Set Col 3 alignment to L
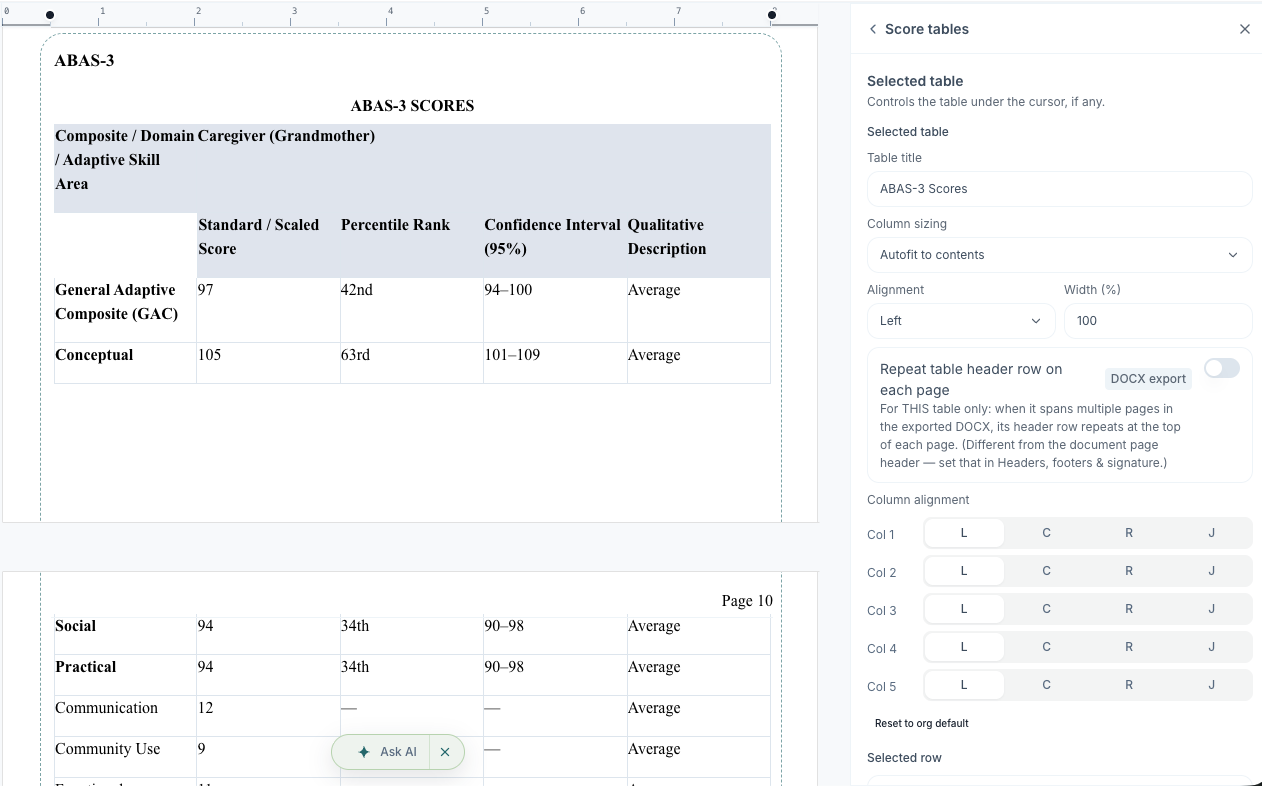This screenshot has height=786, width=1262. 964,609
